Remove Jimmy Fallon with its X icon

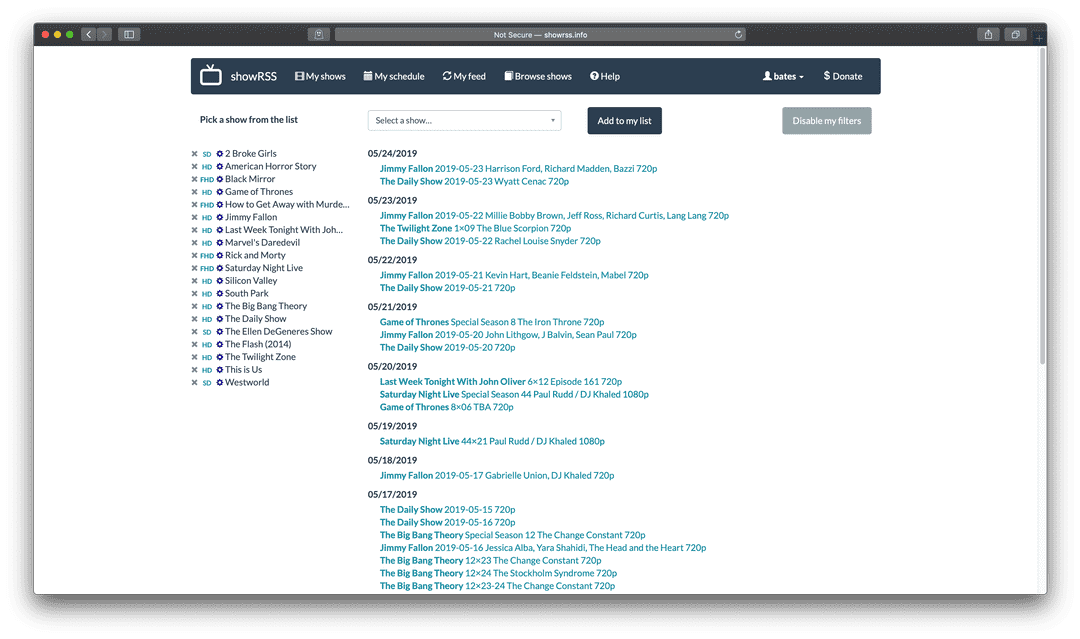coord(194,218)
